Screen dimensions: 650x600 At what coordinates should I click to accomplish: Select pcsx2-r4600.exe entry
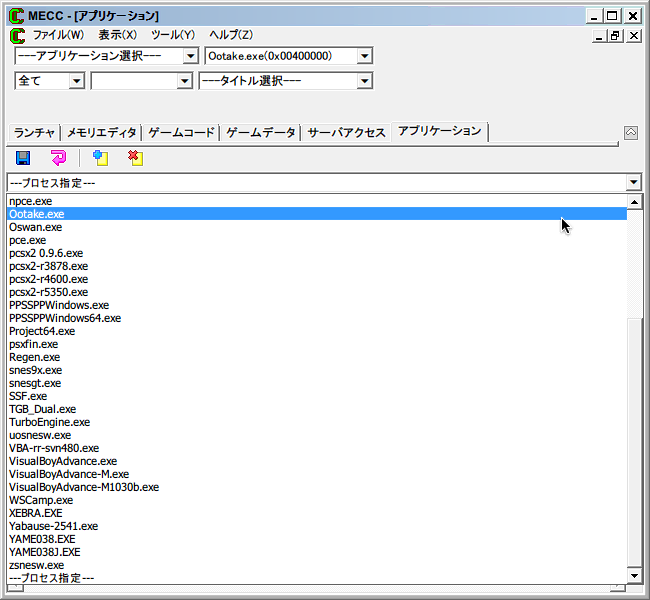tap(317, 279)
